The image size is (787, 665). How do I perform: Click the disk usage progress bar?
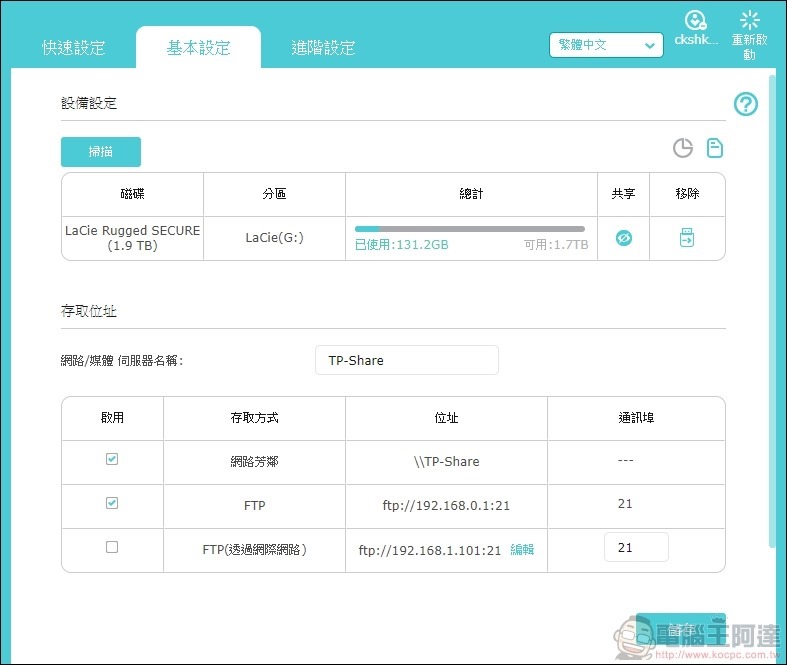(x=470, y=229)
